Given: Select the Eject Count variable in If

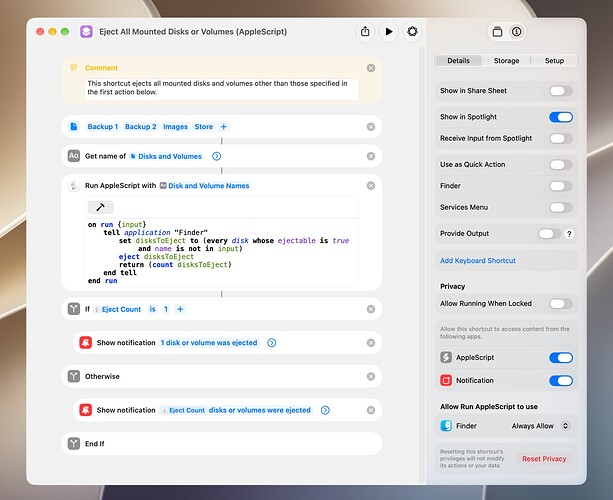Looking at the screenshot, I should tap(117, 309).
